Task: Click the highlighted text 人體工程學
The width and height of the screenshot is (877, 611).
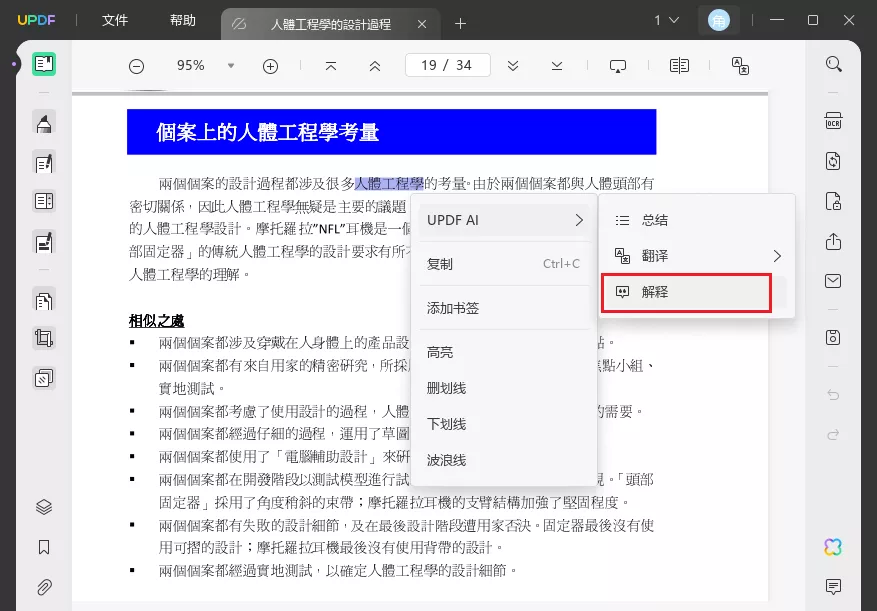Action: [x=389, y=184]
